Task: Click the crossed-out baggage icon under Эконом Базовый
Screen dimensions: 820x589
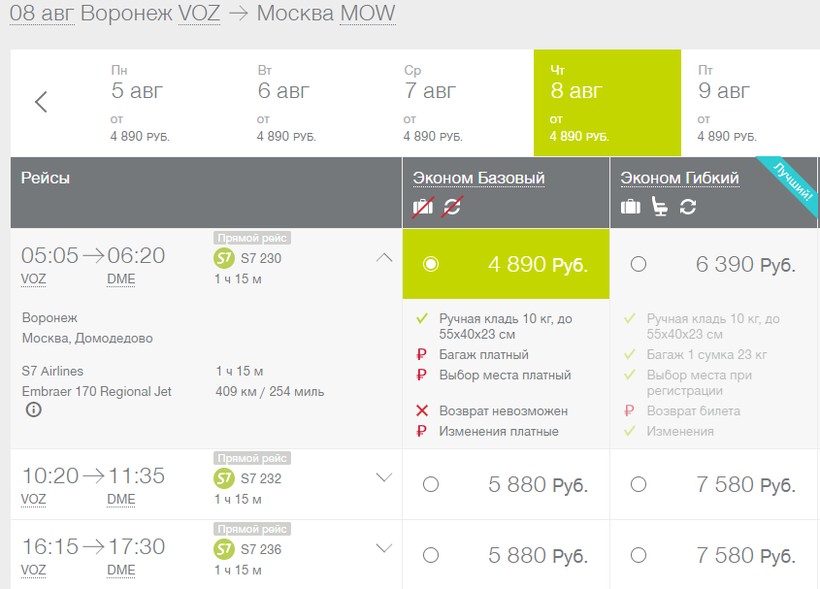Action: click(423, 208)
